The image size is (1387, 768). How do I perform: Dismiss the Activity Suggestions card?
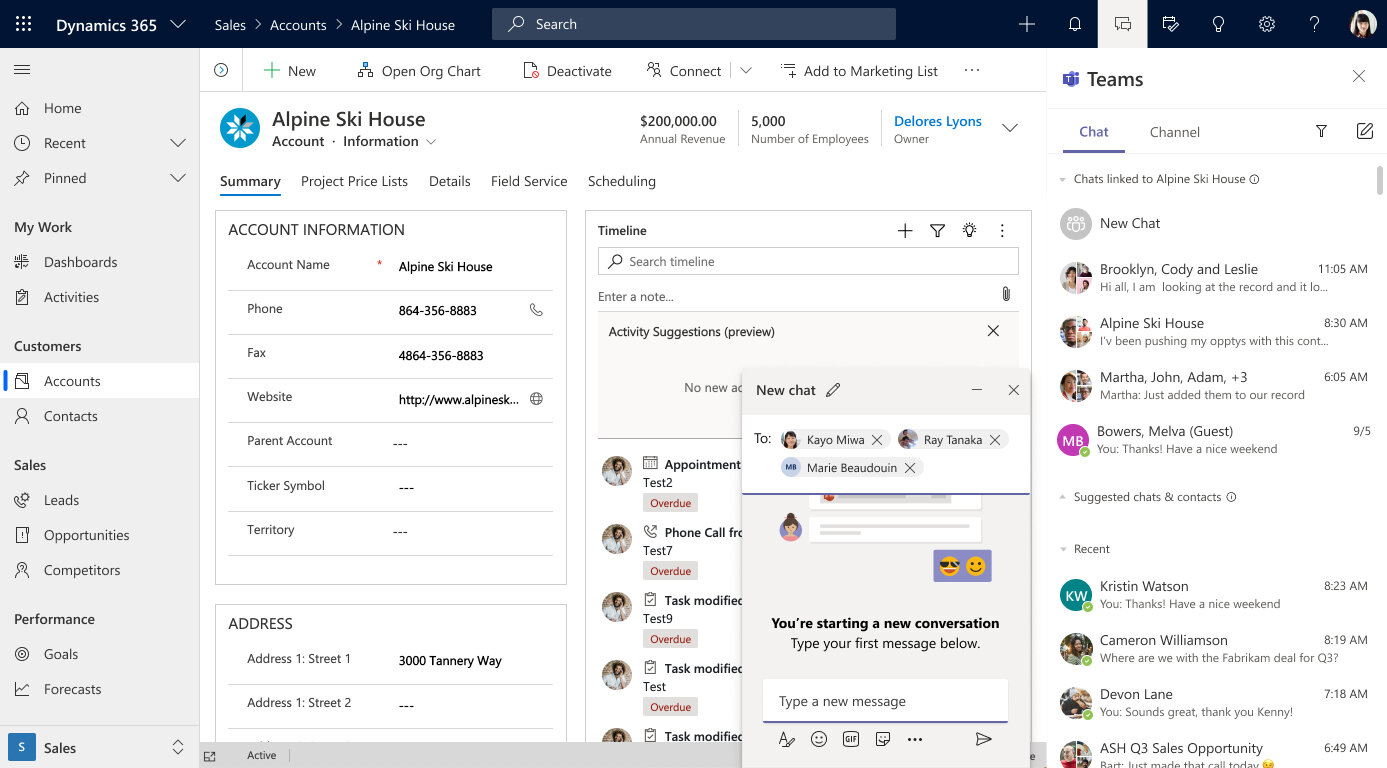(x=993, y=331)
